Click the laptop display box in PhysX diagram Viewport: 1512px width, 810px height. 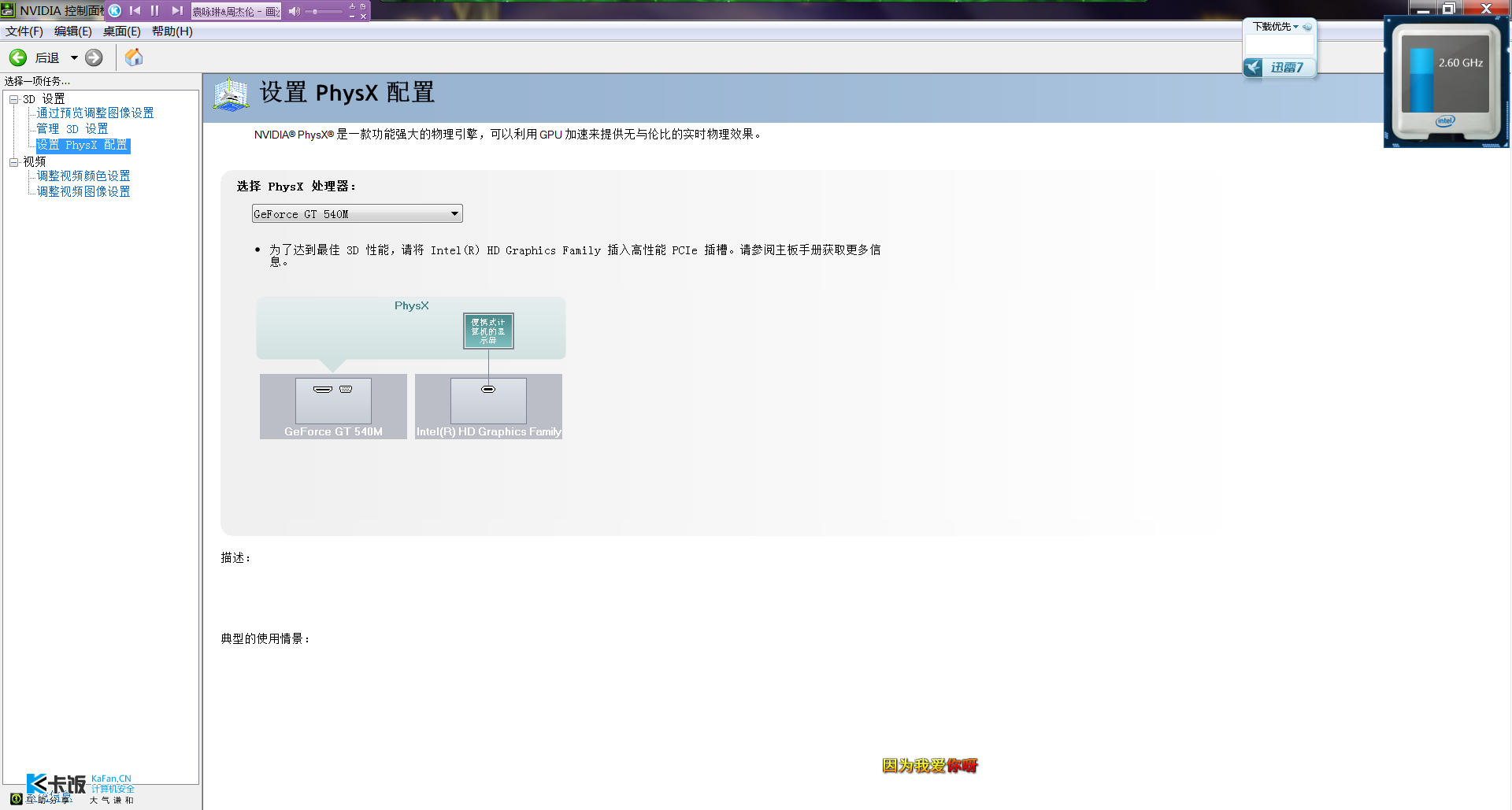(488, 331)
